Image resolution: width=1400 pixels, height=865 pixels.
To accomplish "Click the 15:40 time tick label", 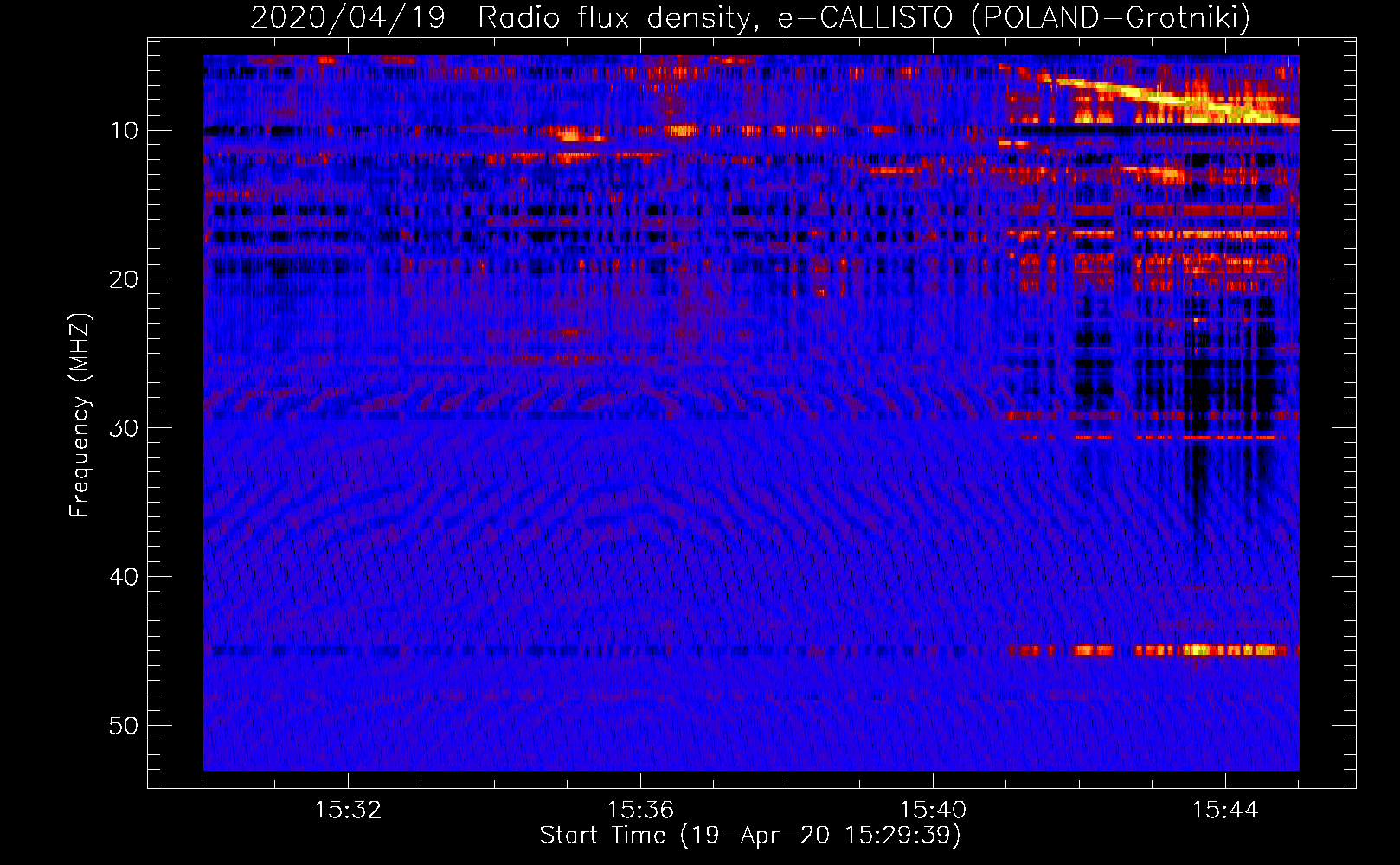I will pyautogui.click(x=933, y=810).
